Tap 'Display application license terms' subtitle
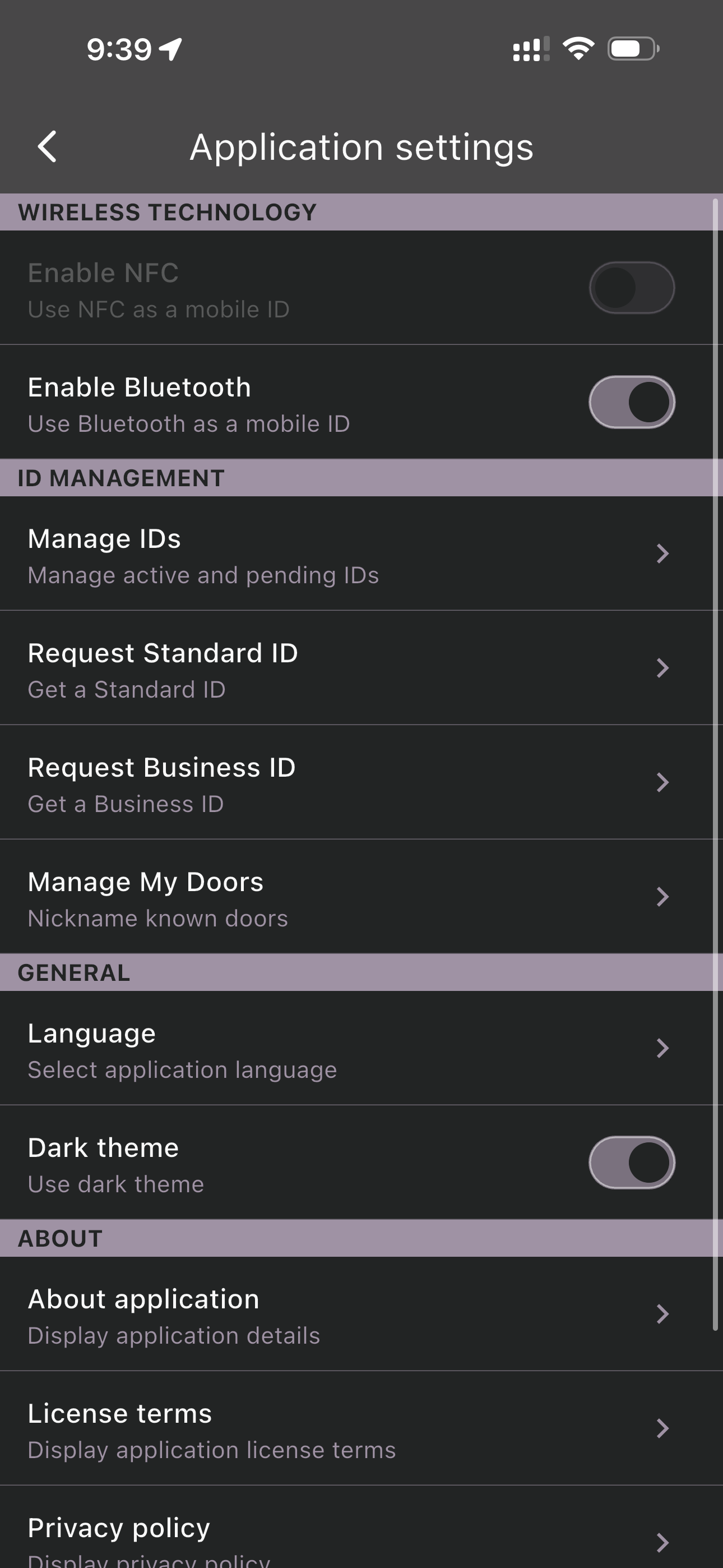This screenshot has width=723, height=1568. [212, 1450]
